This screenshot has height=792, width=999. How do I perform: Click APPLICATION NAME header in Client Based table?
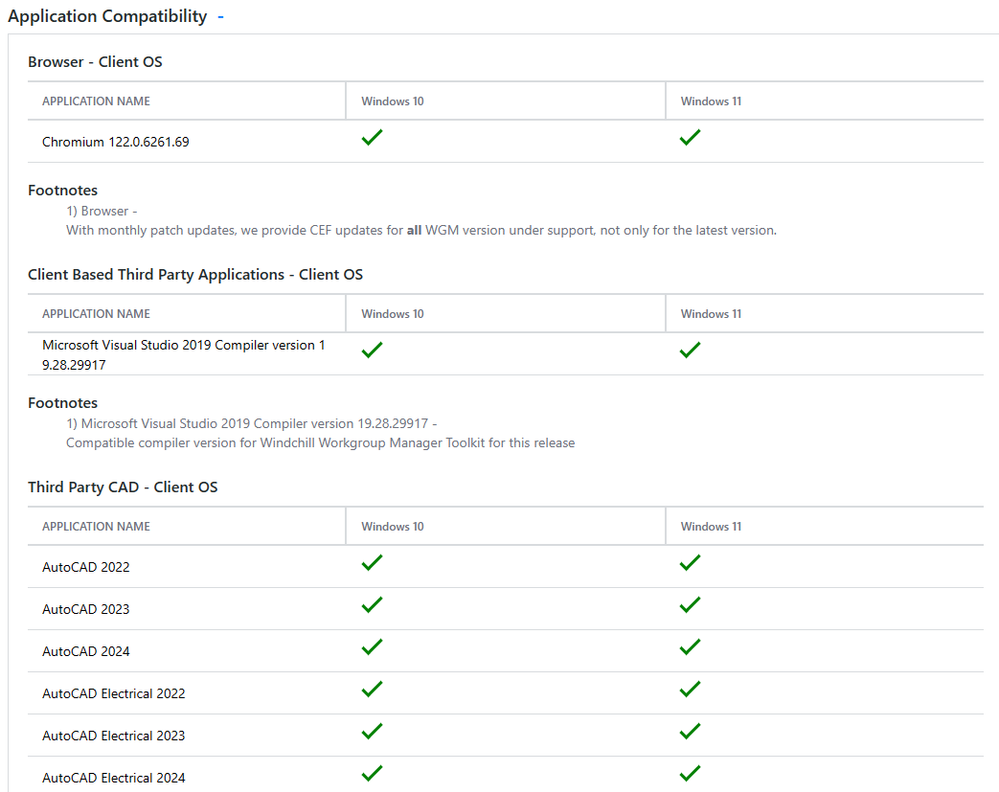click(96, 314)
